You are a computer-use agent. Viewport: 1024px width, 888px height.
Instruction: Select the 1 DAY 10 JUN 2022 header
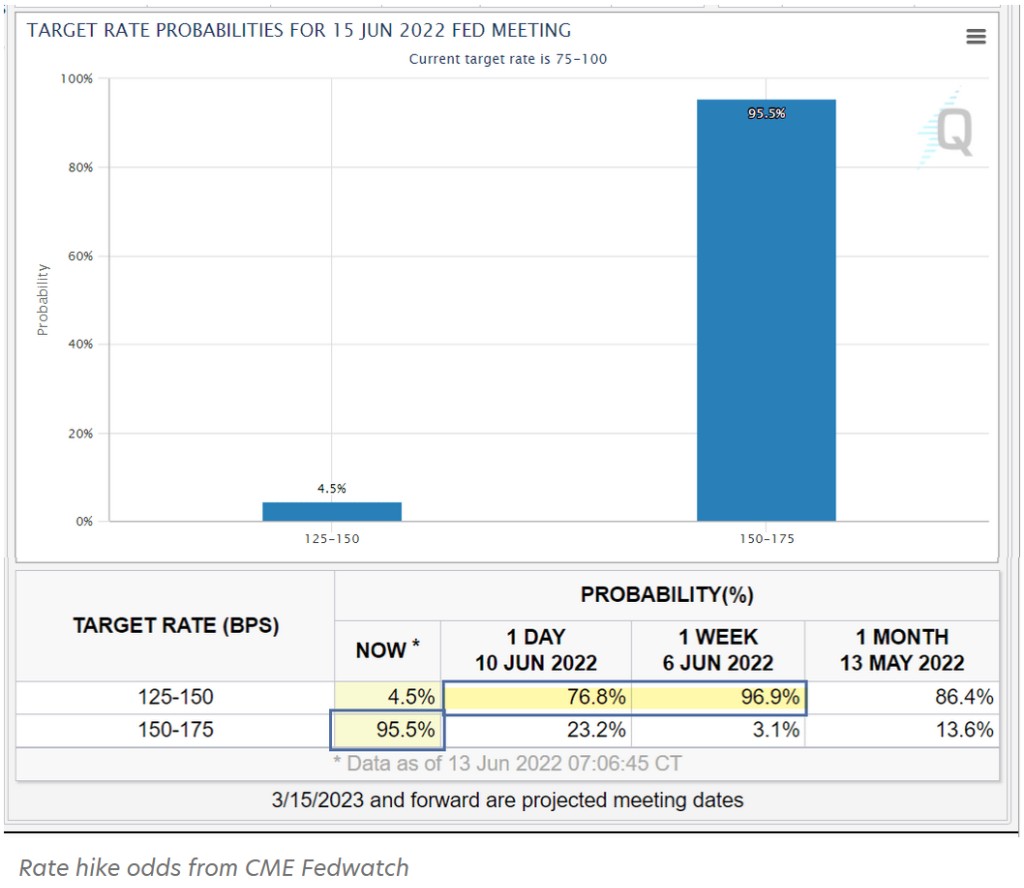[x=536, y=650]
